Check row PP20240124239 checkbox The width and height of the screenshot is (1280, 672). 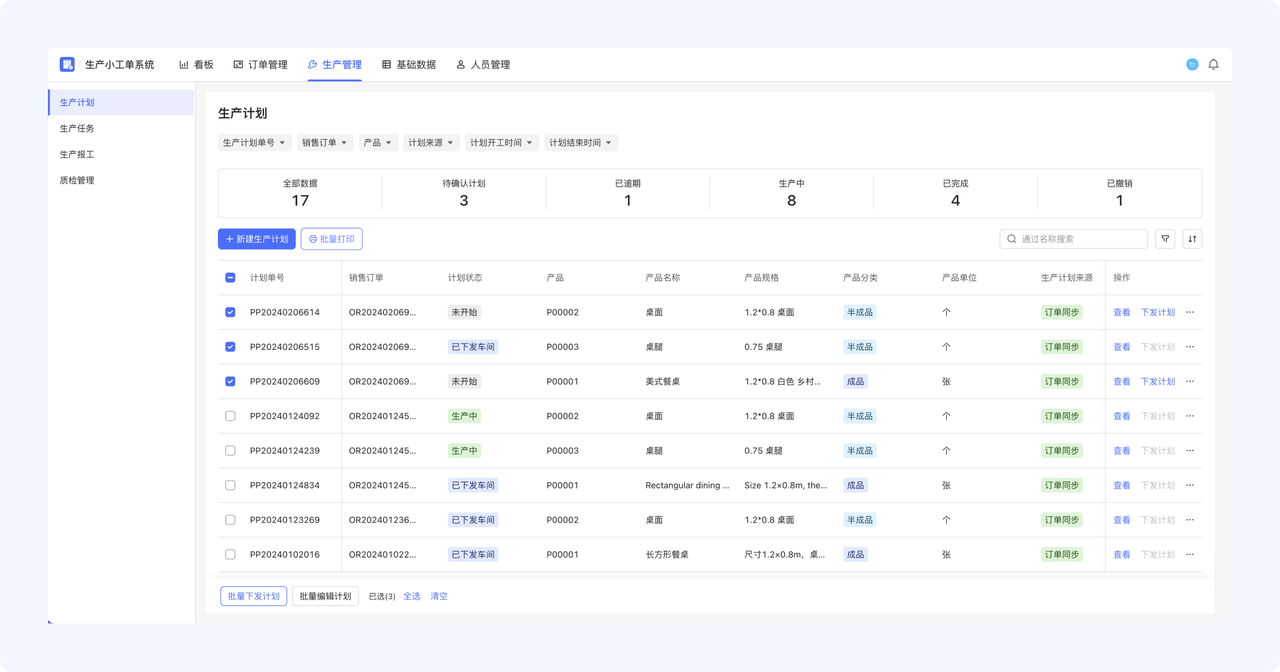click(230, 451)
